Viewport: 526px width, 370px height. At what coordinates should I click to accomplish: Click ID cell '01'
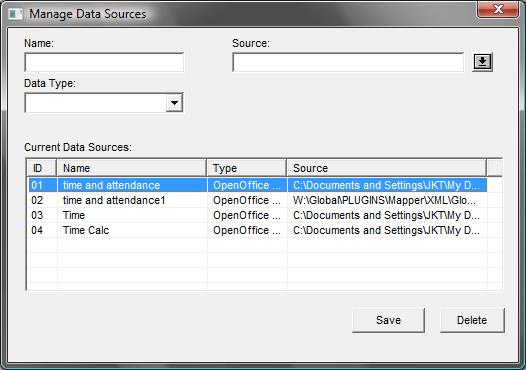pyautogui.click(x=43, y=185)
